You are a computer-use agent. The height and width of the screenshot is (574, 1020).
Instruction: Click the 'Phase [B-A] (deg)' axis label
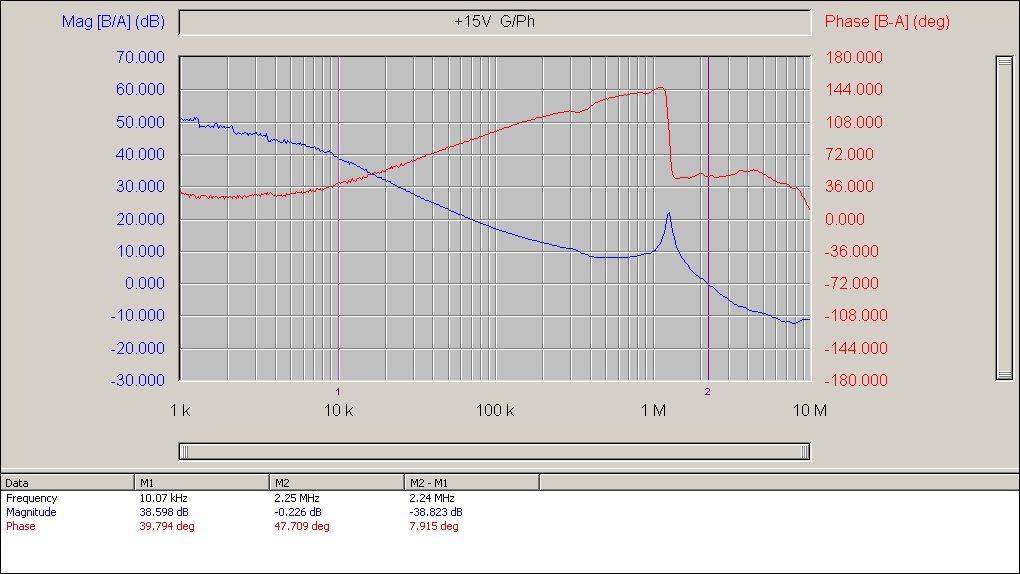pos(887,21)
